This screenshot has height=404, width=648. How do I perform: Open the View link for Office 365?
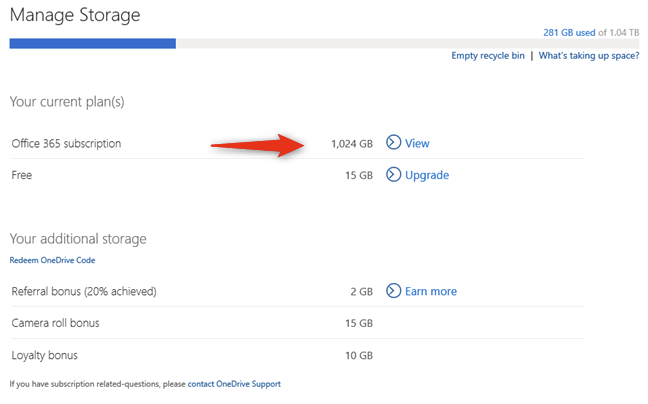point(417,143)
